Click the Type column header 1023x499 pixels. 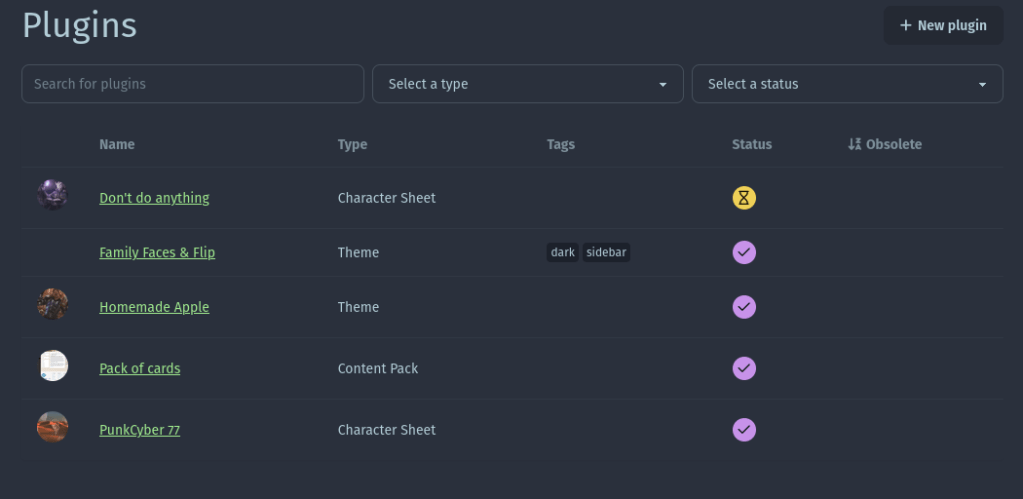coord(352,144)
